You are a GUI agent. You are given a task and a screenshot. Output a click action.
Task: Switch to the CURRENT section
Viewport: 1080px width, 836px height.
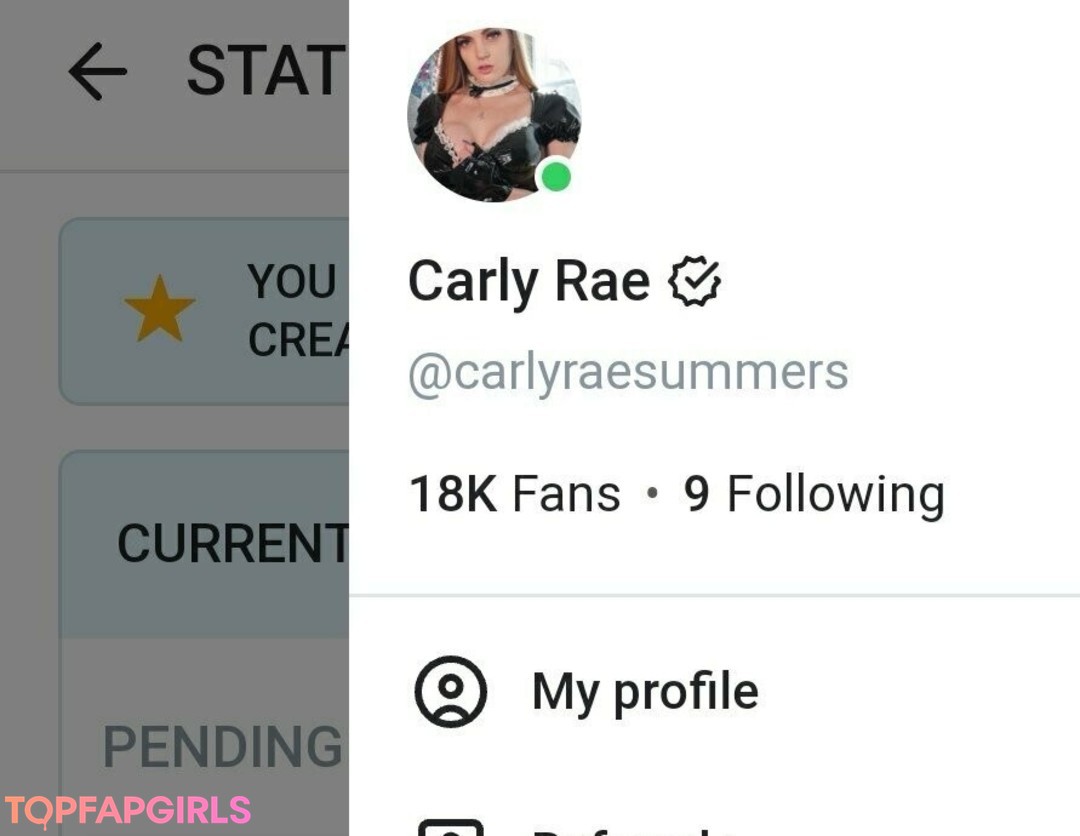(x=233, y=543)
